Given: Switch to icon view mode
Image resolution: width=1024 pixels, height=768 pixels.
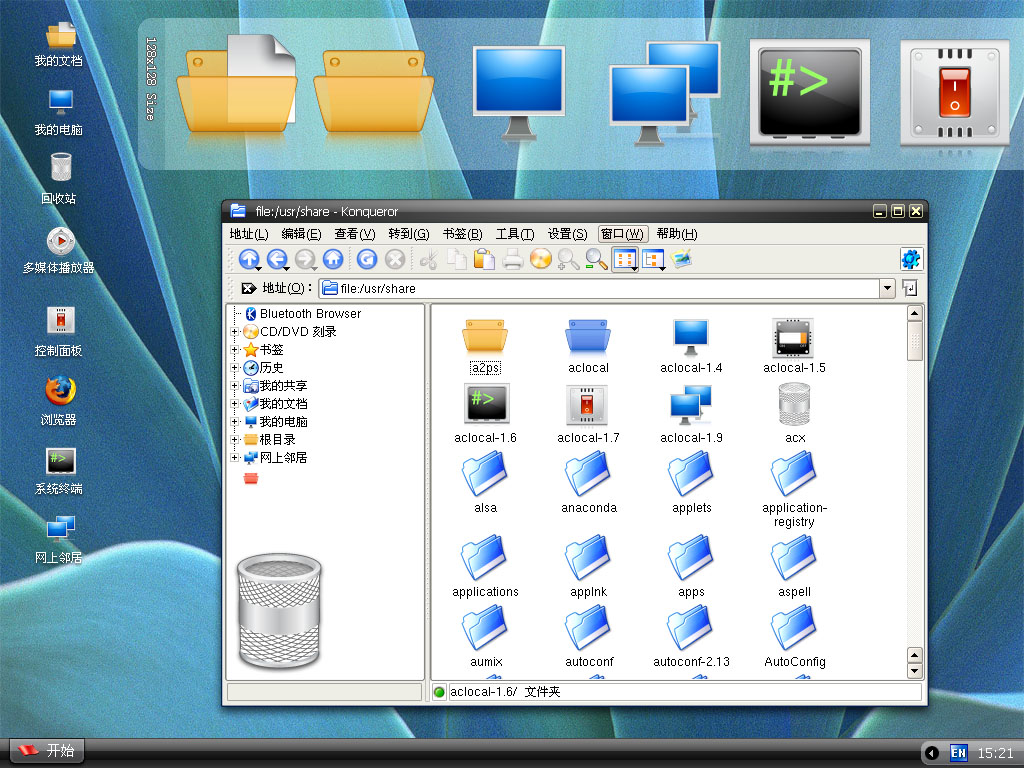Looking at the screenshot, I should tap(625, 259).
